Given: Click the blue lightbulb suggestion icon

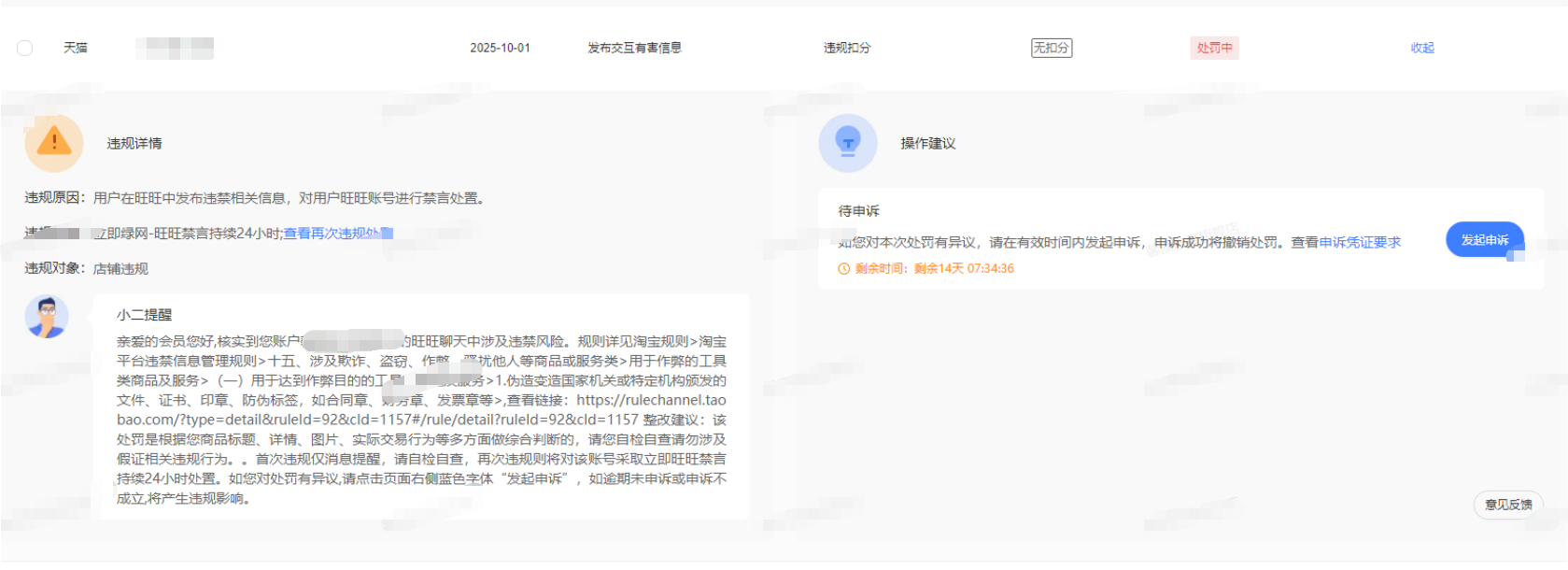Looking at the screenshot, I should pos(847,143).
